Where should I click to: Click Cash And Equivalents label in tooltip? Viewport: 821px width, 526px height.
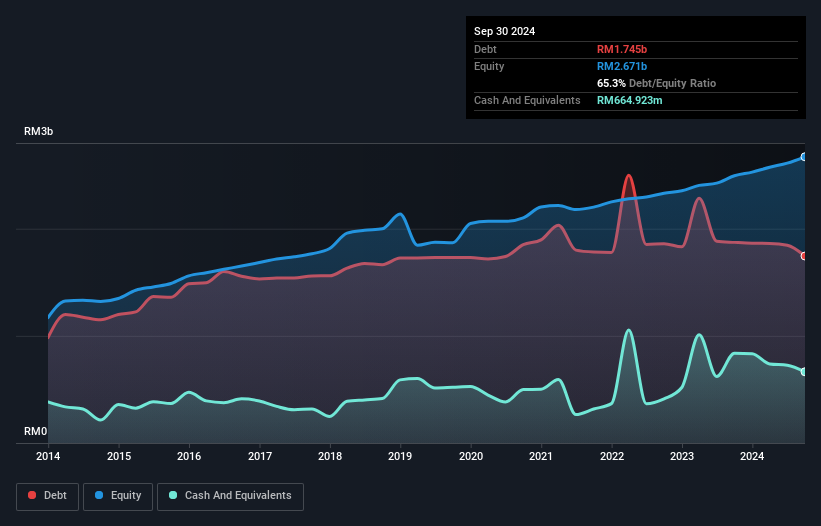(x=527, y=100)
